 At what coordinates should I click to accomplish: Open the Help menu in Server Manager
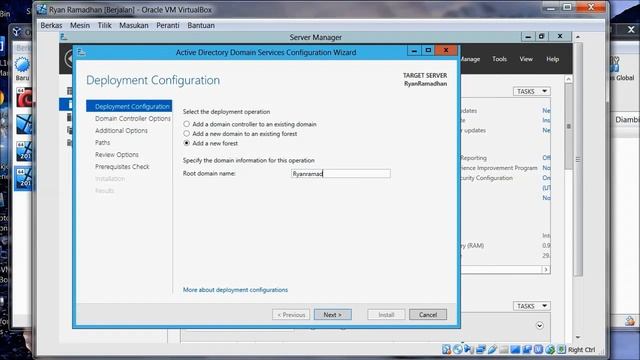click(553, 59)
